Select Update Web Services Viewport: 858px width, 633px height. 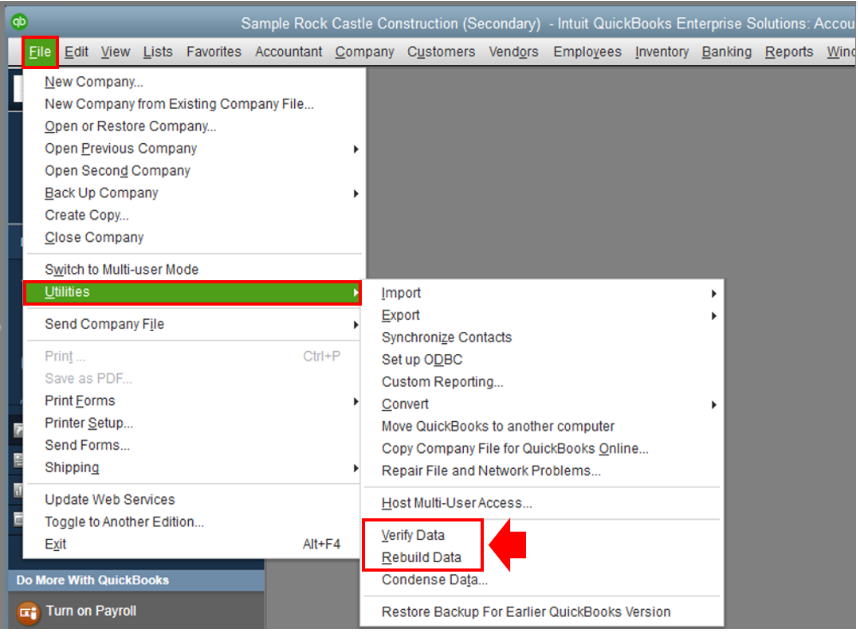pos(194,500)
